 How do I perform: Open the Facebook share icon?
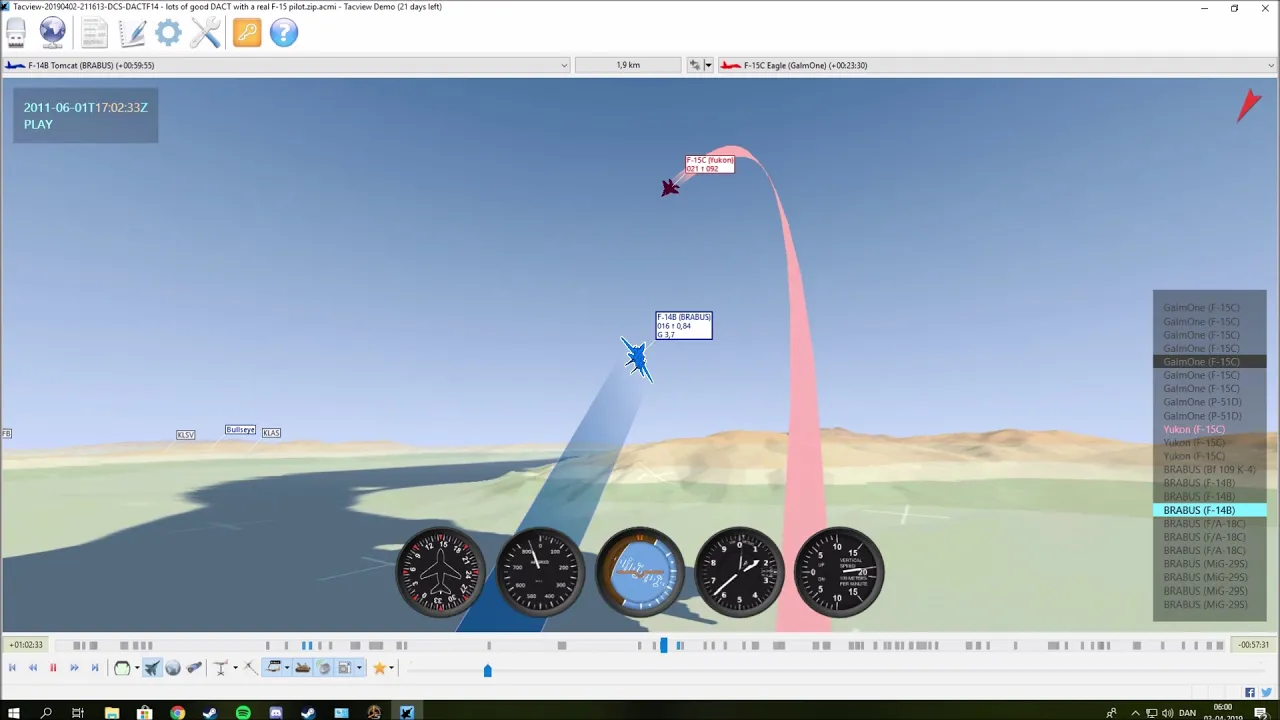click(1250, 692)
